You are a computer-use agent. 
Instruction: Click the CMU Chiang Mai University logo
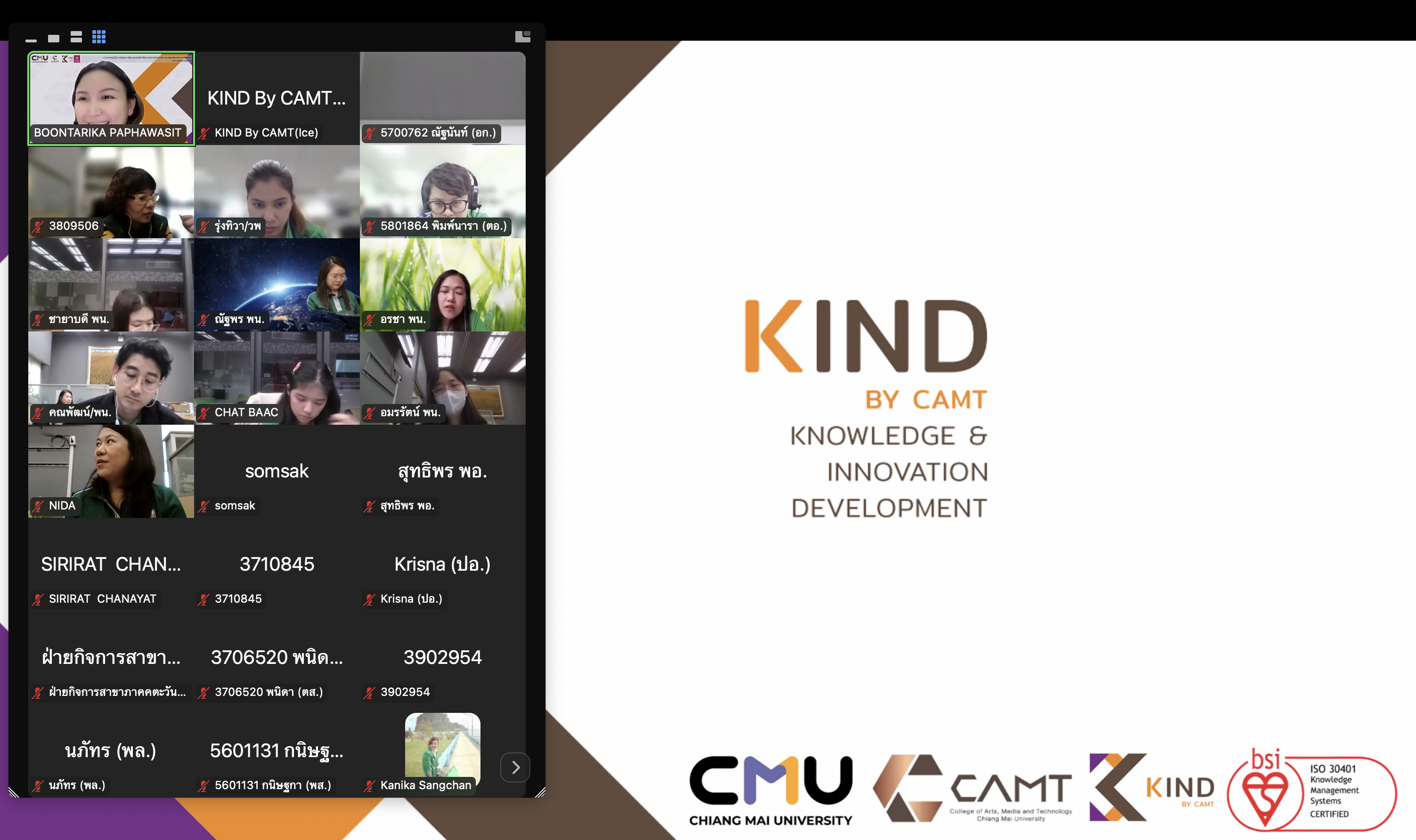pyautogui.click(x=770, y=790)
